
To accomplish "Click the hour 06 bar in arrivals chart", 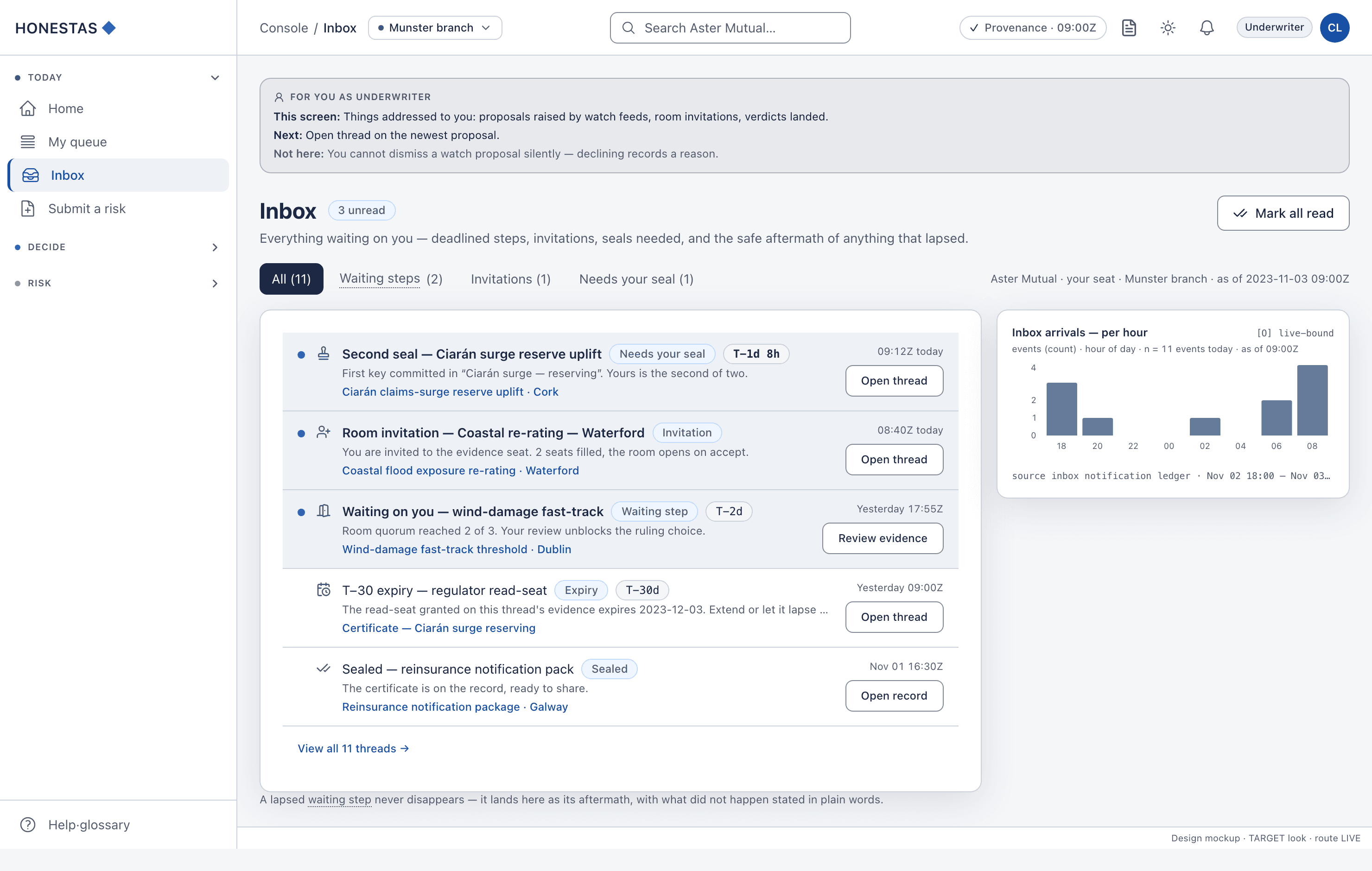I will click(x=1276, y=418).
